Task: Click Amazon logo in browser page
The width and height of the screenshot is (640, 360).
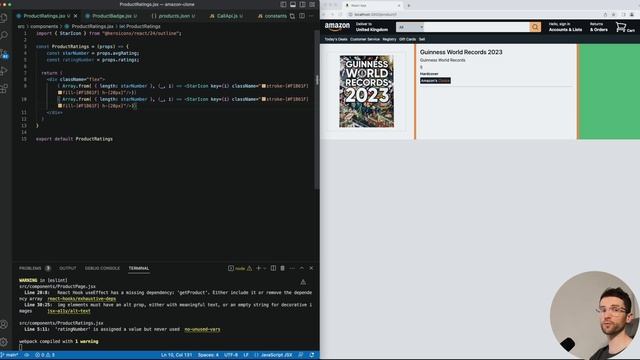Action: pyautogui.click(x=337, y=27)
